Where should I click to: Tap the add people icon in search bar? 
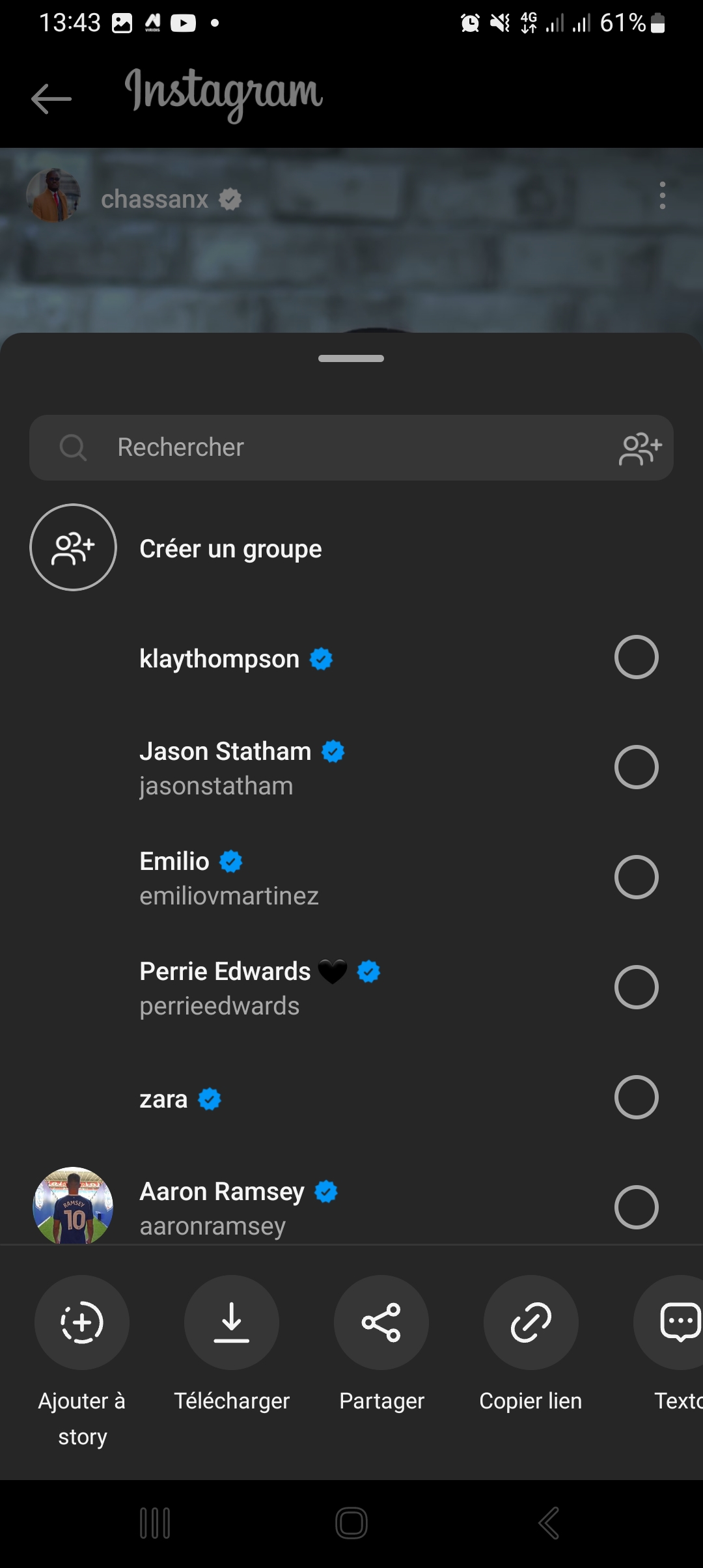point(641,449)
